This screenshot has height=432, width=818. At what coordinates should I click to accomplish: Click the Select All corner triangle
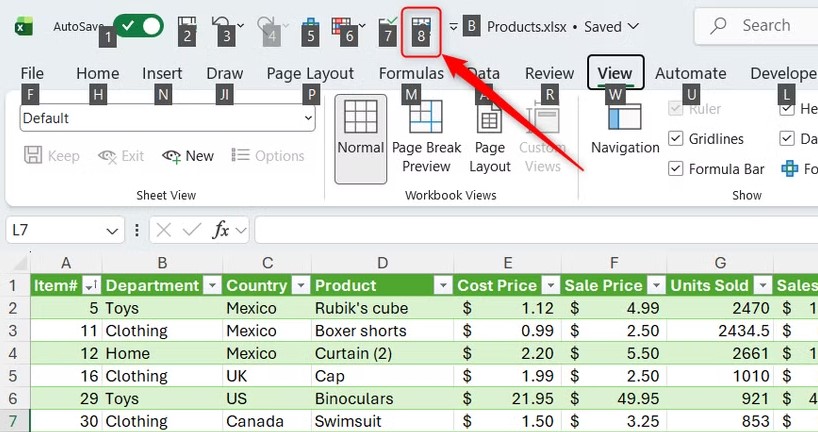coord(19,263)
